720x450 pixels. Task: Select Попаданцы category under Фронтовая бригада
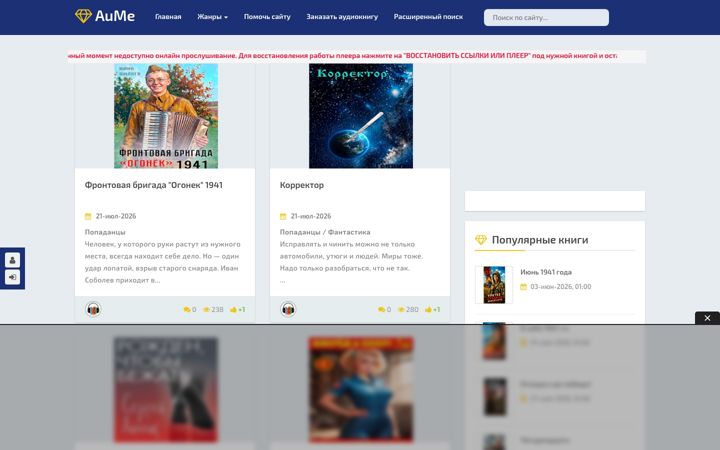click(x=105, y=232)
